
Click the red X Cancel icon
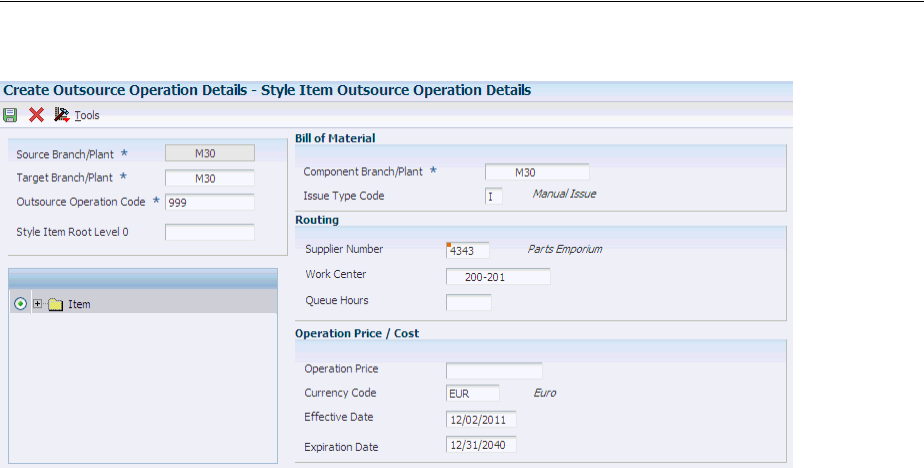[x=37, y=115]
